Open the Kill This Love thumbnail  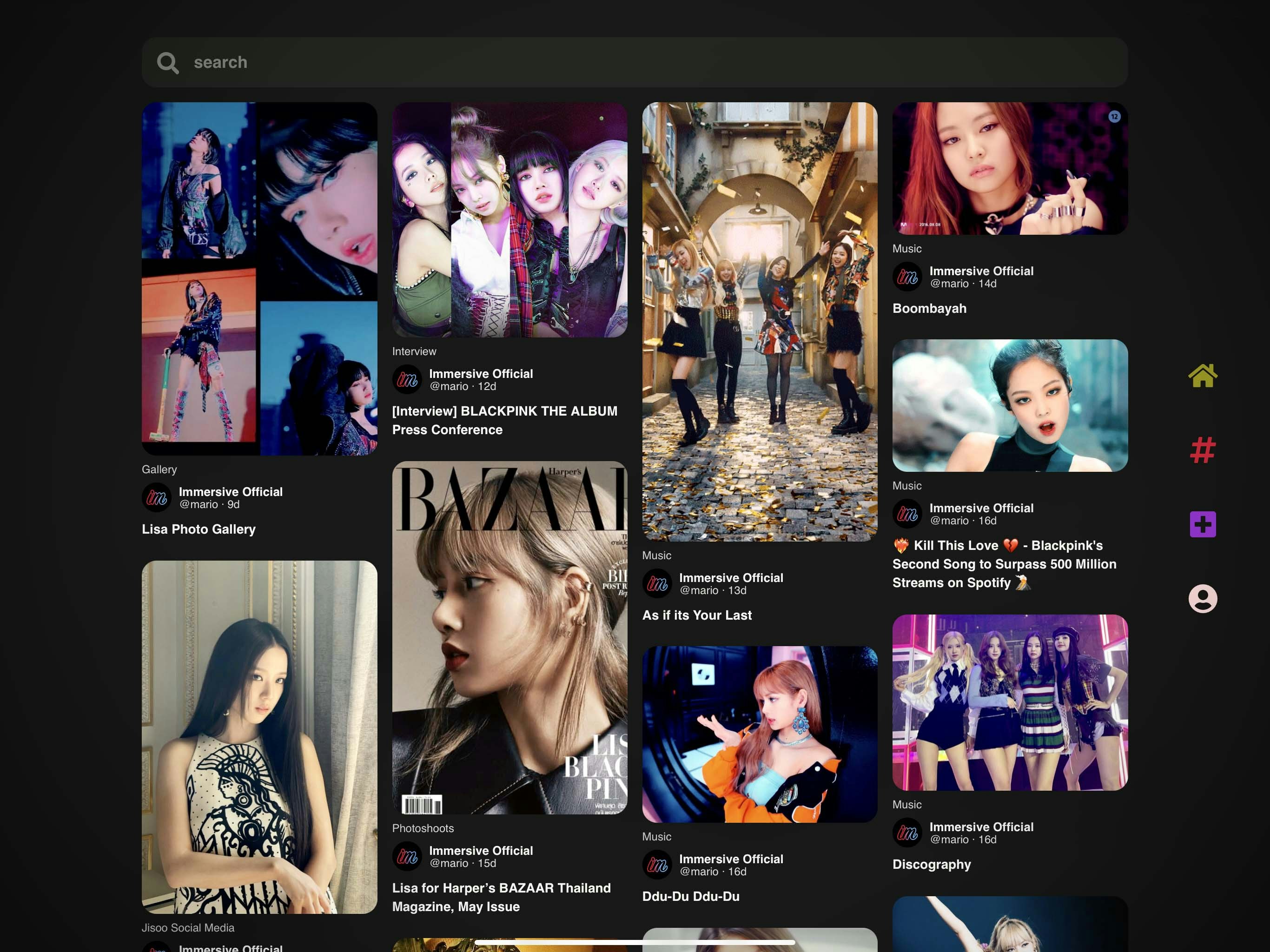coord(1010,405)
